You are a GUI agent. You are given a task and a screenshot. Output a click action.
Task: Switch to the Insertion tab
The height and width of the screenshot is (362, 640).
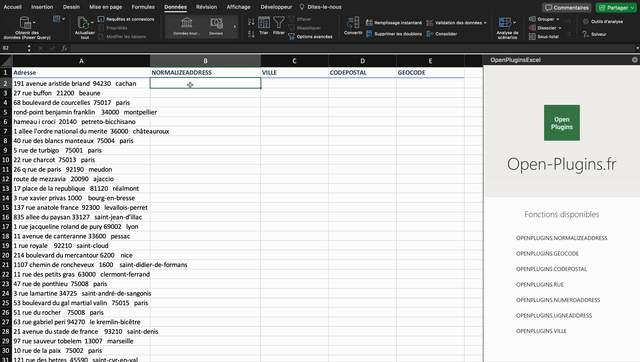[42, 7]
